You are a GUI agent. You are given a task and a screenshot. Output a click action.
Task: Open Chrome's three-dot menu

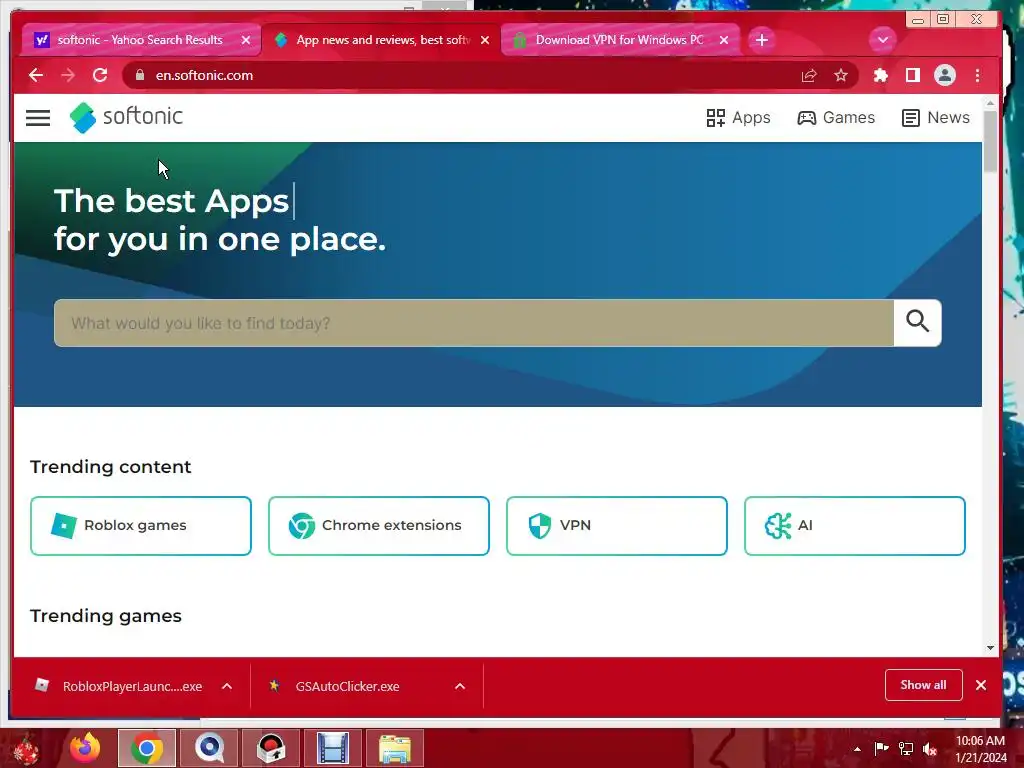pyautogui.click(x=978, y=75)
